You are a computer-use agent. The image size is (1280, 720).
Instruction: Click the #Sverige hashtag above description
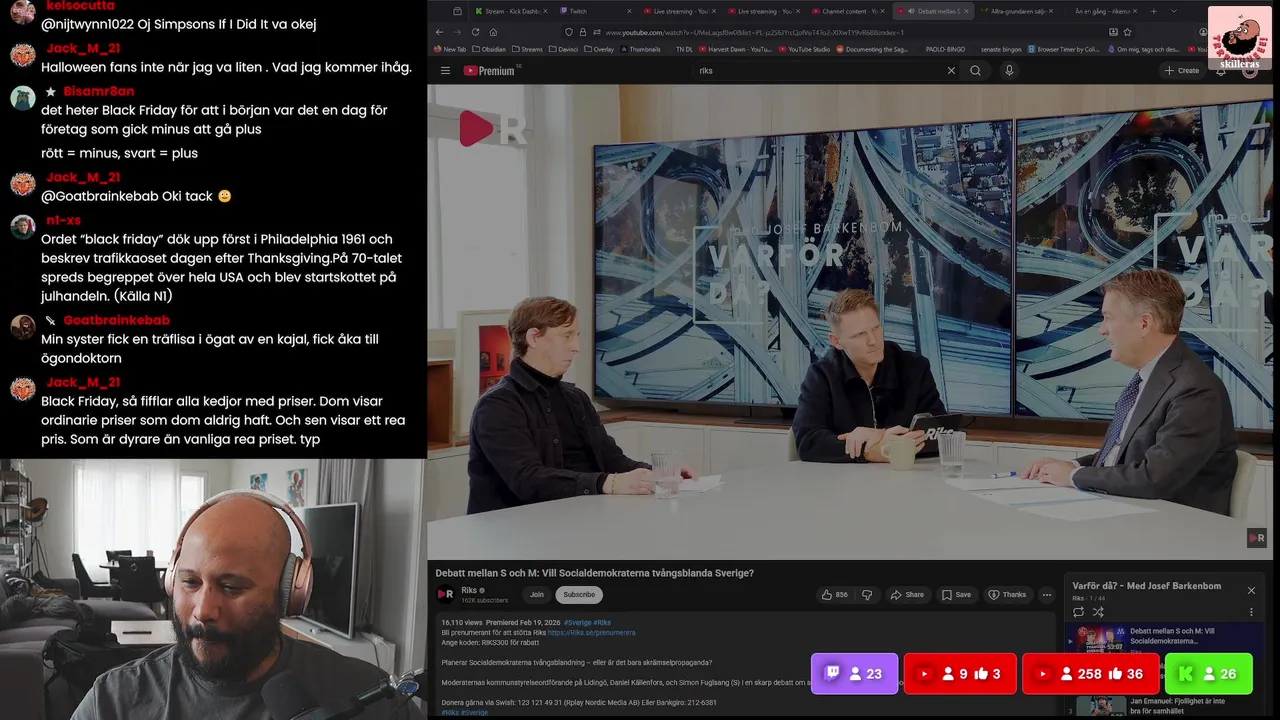click(x=577, y=622)
